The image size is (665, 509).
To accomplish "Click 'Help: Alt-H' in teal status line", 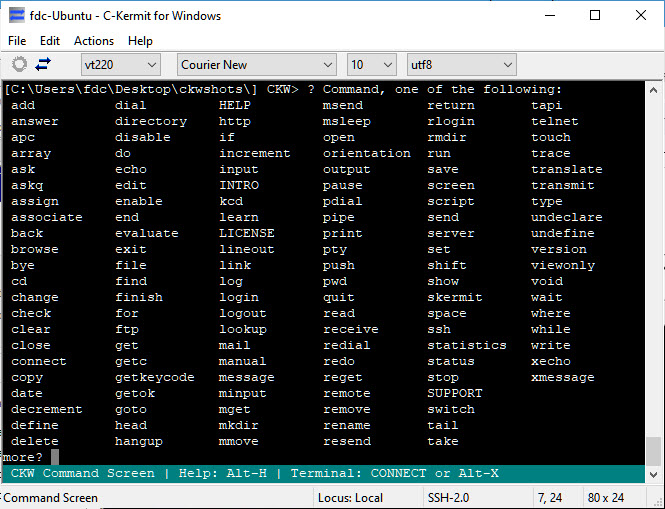I will [223, 473].
